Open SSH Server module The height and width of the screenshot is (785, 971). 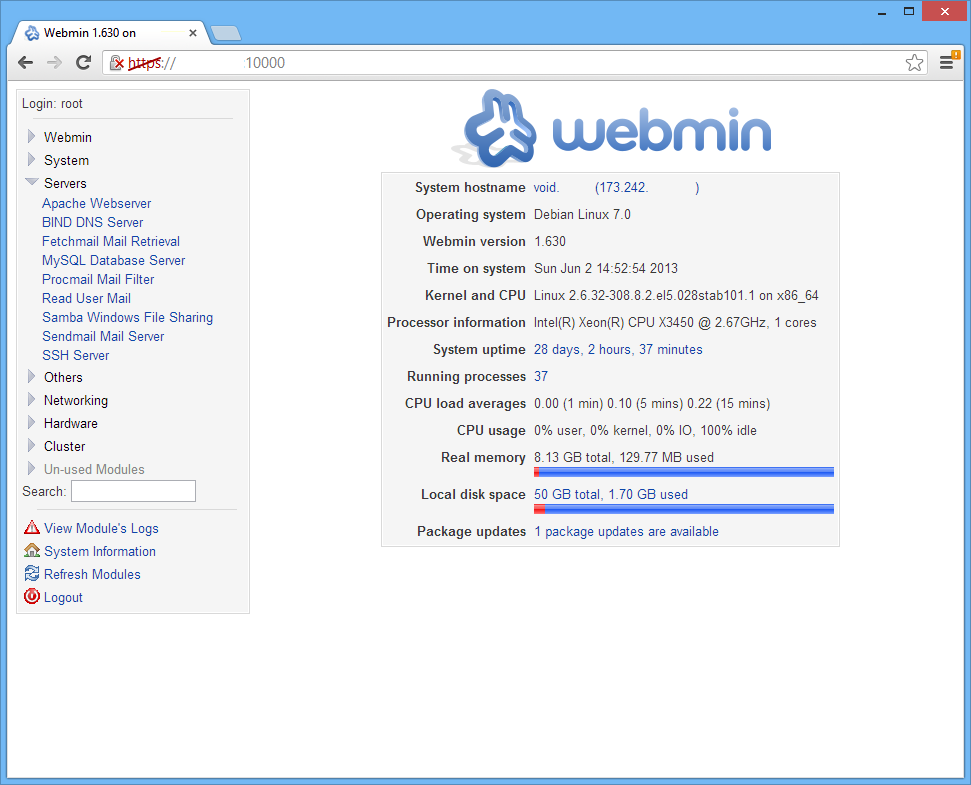coord(76,355)
